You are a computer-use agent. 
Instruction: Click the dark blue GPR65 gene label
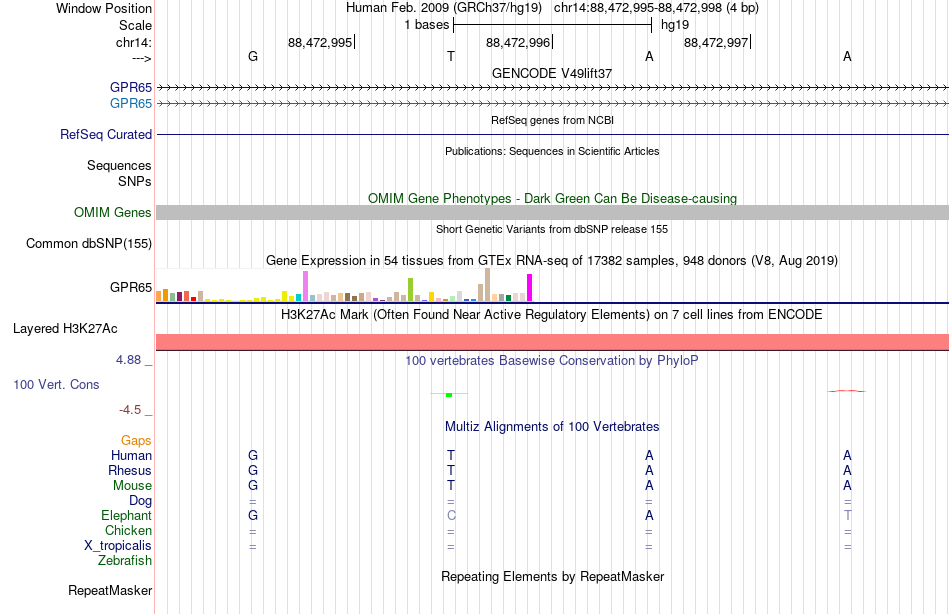pos(131,87)
